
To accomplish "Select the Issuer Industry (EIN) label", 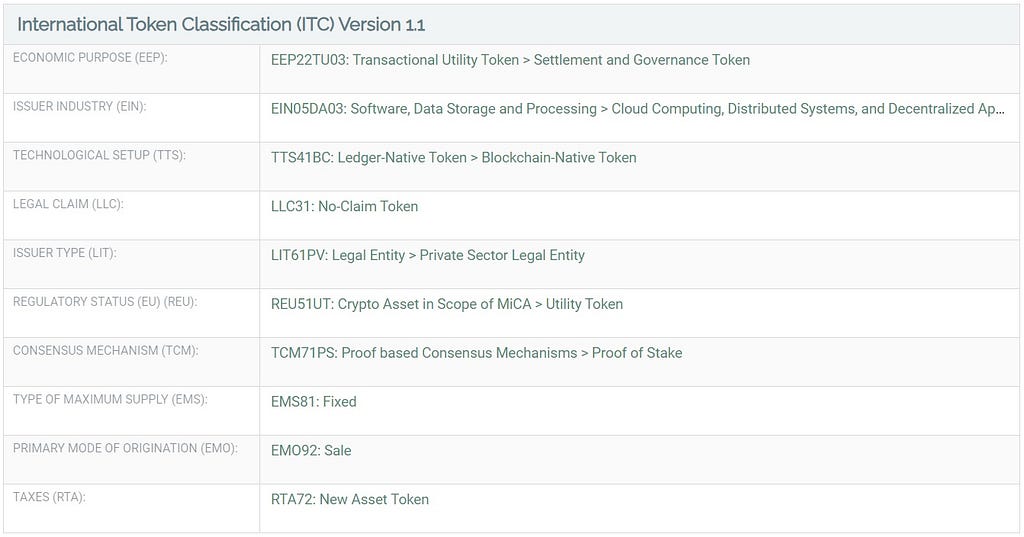I will point(80,106).
